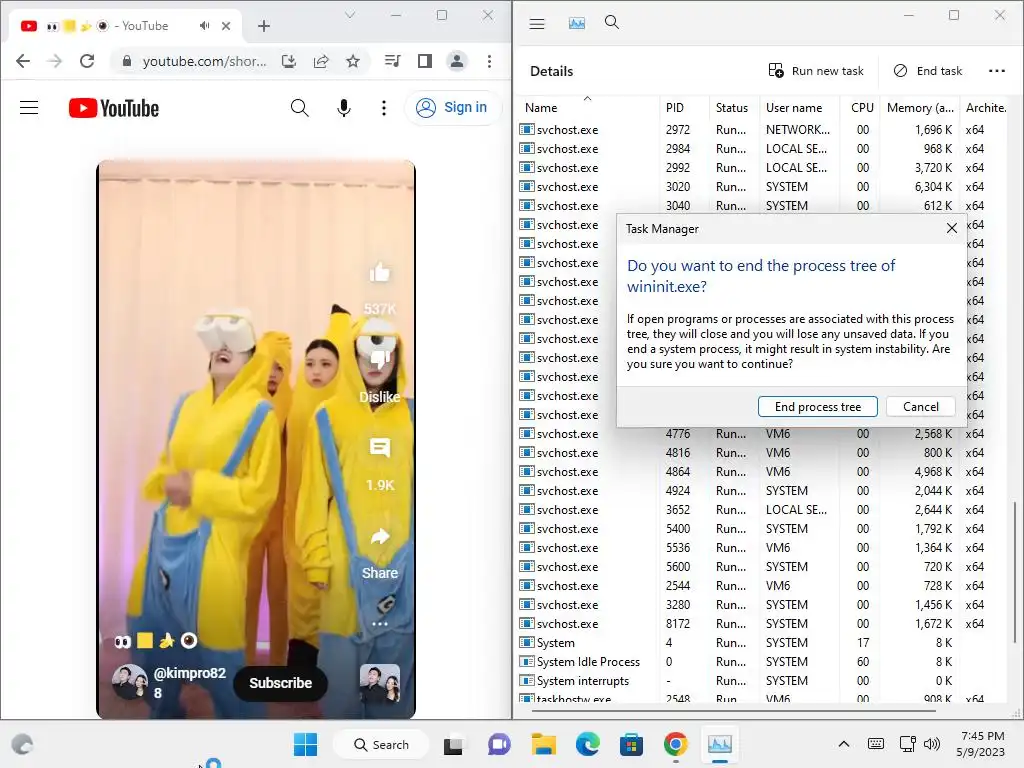Open comments on the short
This screenshot has width=1024, height=768.
point(379,448)
